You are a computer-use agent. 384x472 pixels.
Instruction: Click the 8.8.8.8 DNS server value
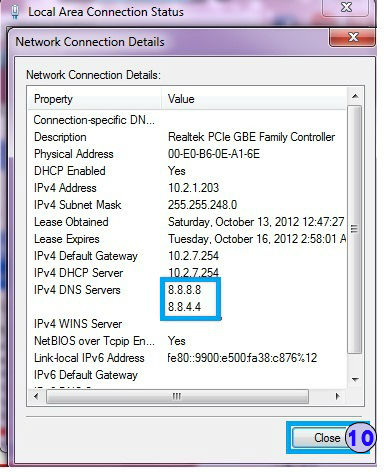(184, 290)
